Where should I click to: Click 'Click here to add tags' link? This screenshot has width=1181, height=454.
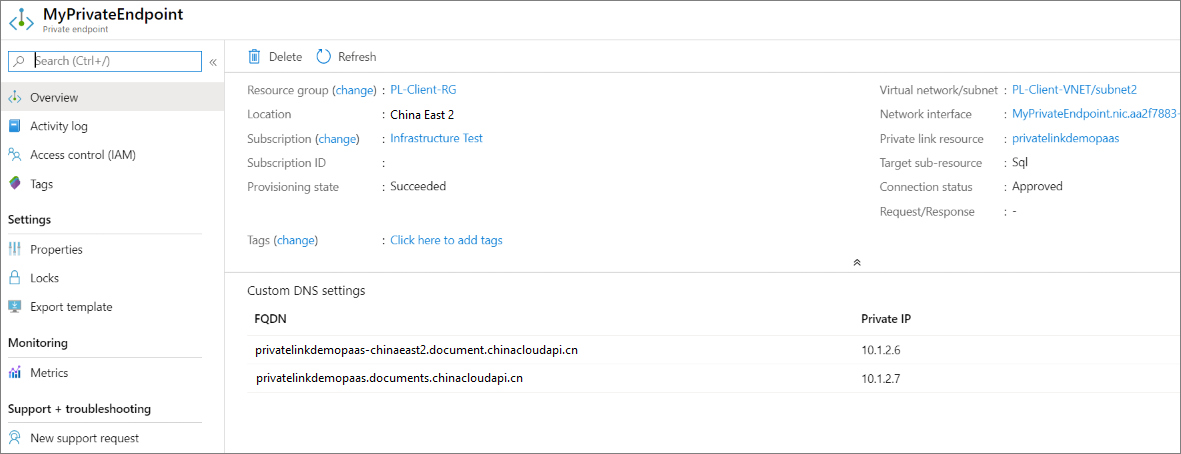click(446, 240)
